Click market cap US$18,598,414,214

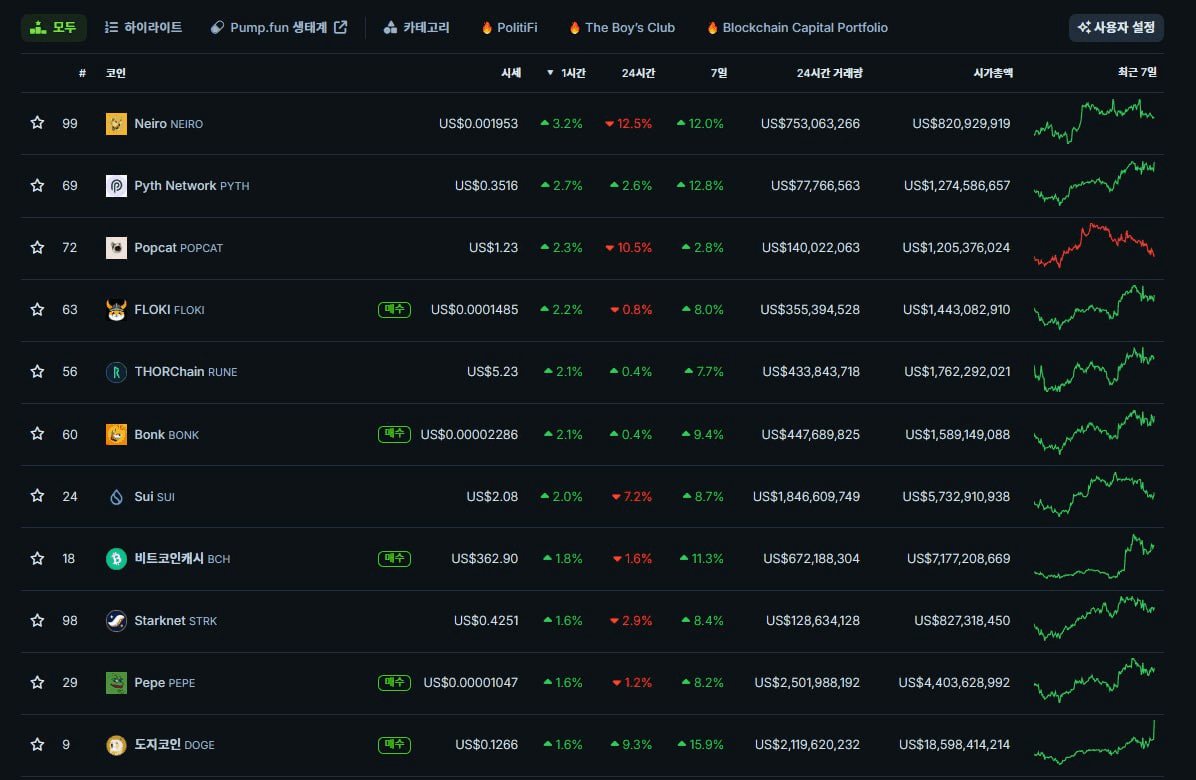954,745
